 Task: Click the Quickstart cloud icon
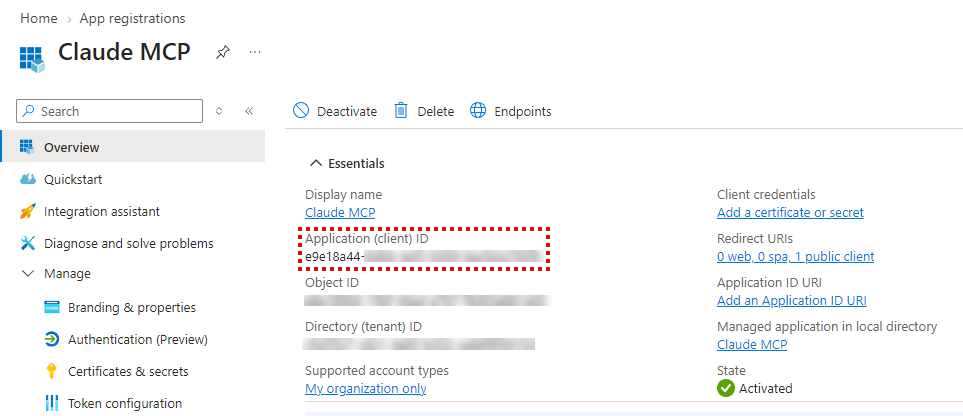(28, 179)
